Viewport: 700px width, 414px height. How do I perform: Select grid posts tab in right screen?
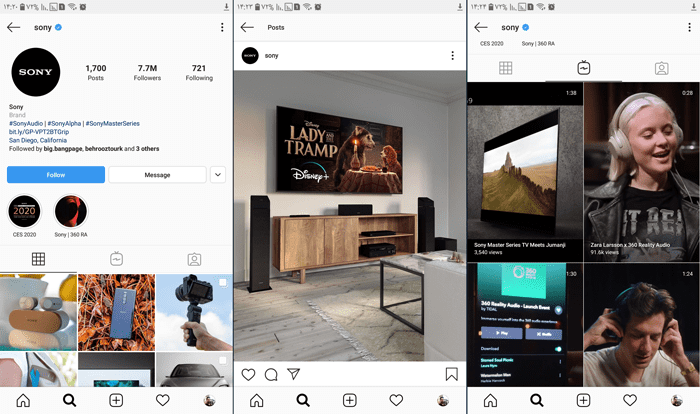pyautogui.click(x=506, y=68)
